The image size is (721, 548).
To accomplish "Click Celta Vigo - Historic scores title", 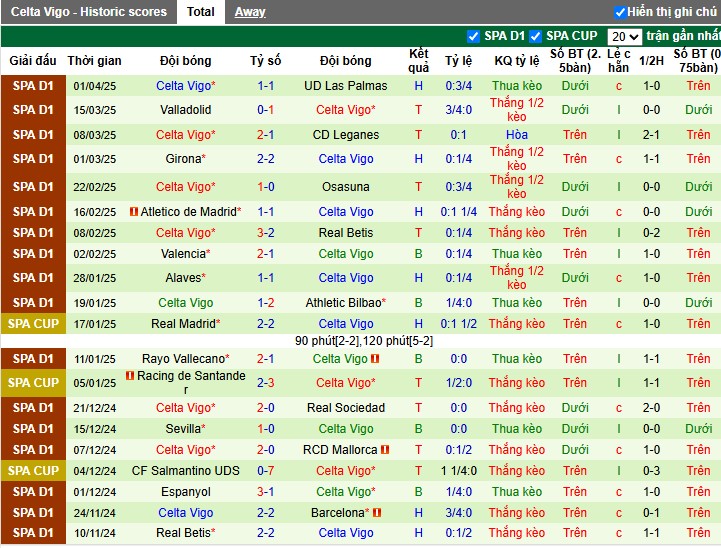I will pyautogui.click(x=89, y=11).
